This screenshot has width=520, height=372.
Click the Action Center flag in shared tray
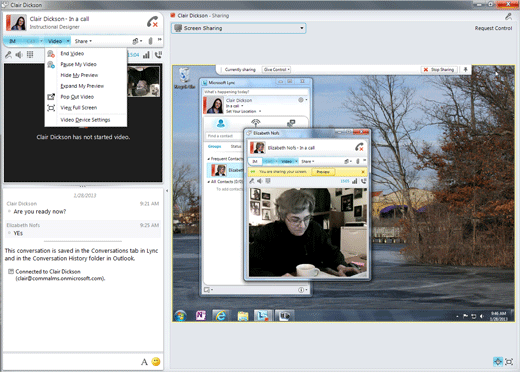pos(465,316)
